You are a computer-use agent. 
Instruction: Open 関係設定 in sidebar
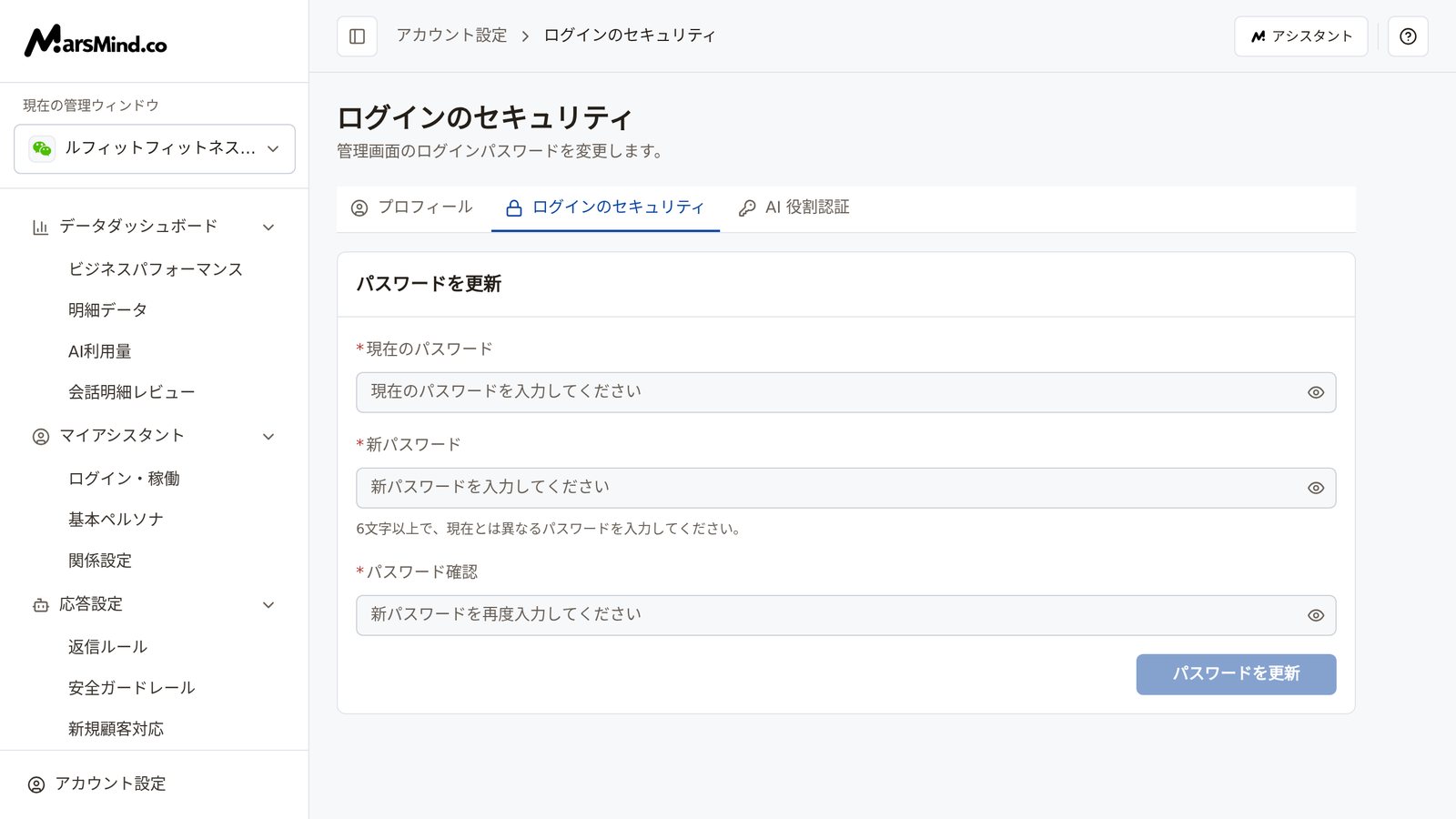pyautogui.click(x=100, y=561)
